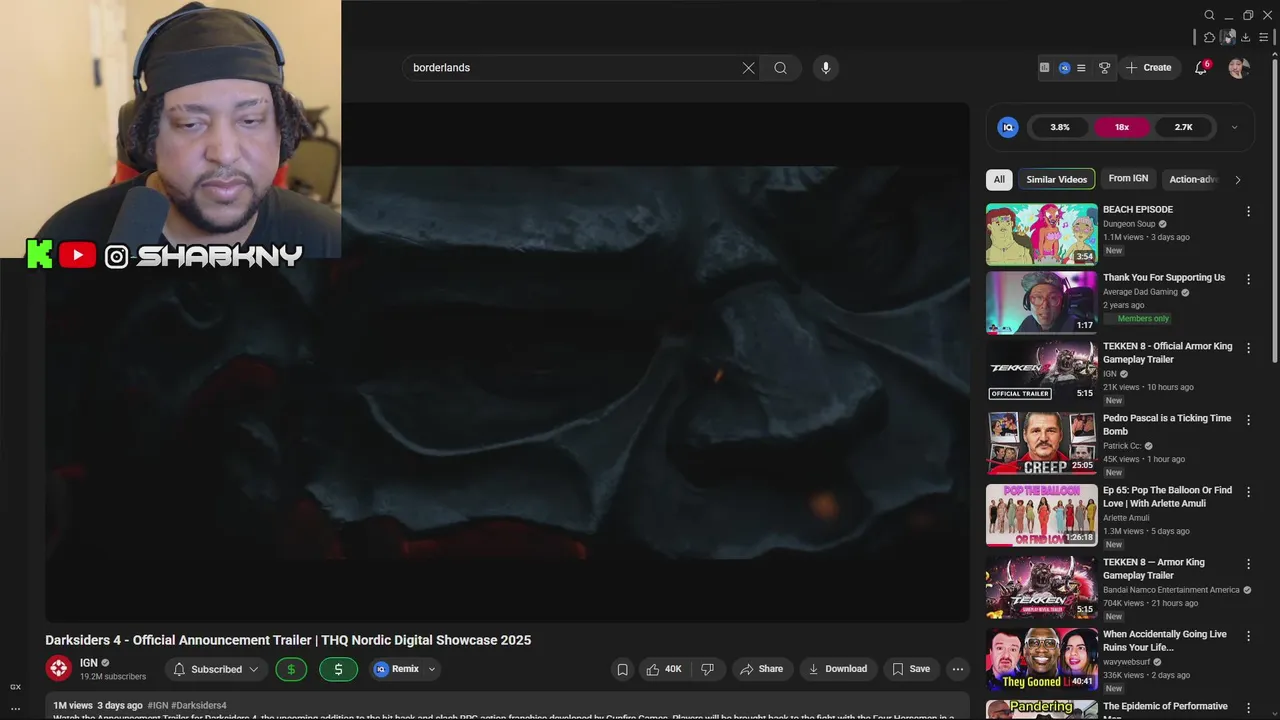Open options for Pedro Pascal video
Image resolution: width=1280 pixels, height=720 pixels.
1248,419
